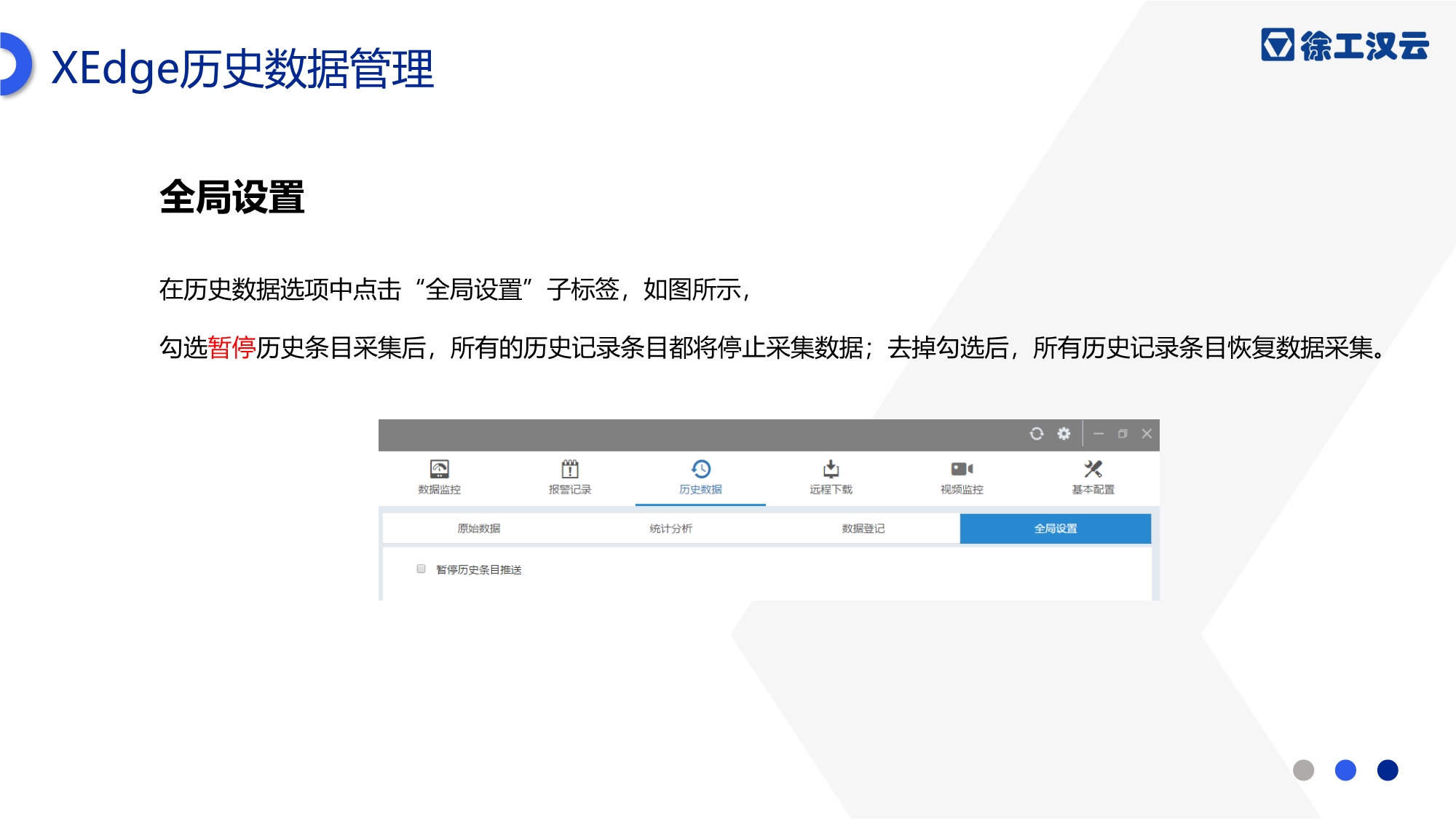Open the settings gear icon
This screenshot has width=1456, height=819.
coord(1064,434)
